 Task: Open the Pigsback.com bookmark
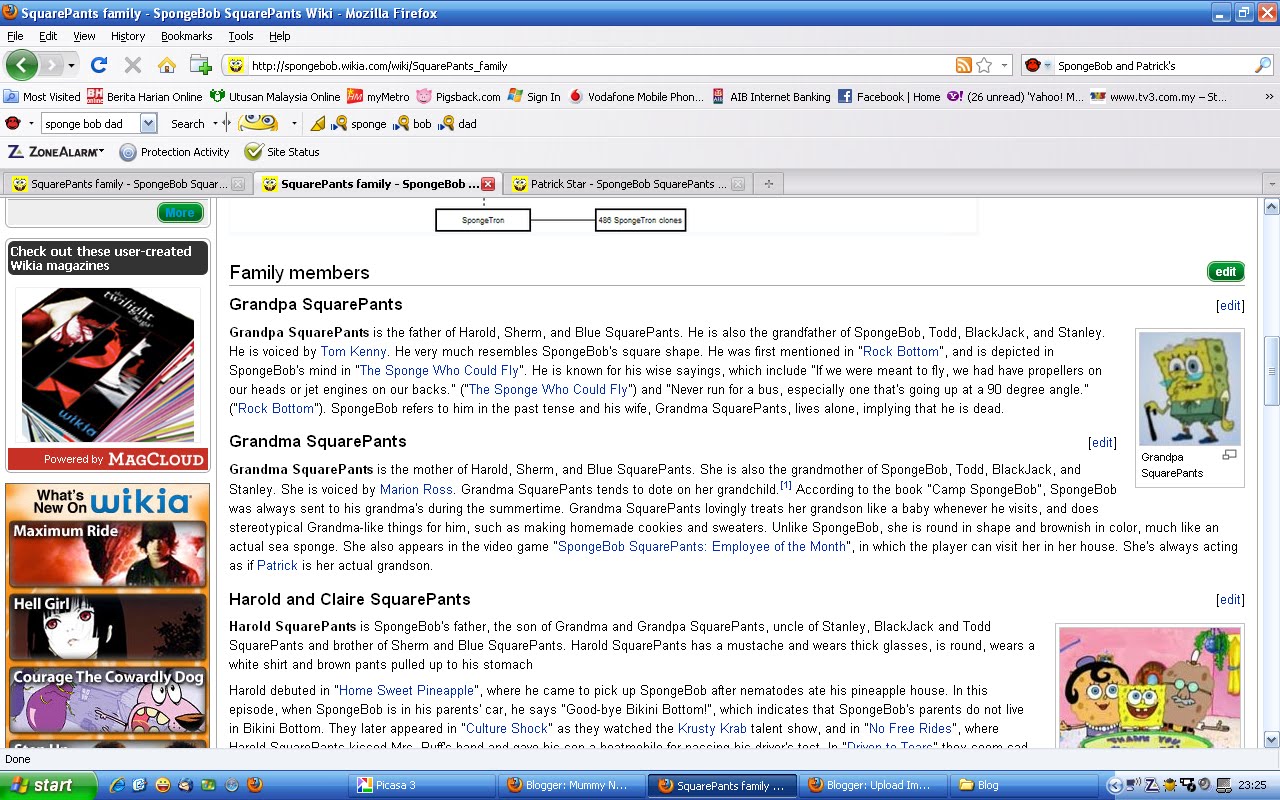point(458,97)
